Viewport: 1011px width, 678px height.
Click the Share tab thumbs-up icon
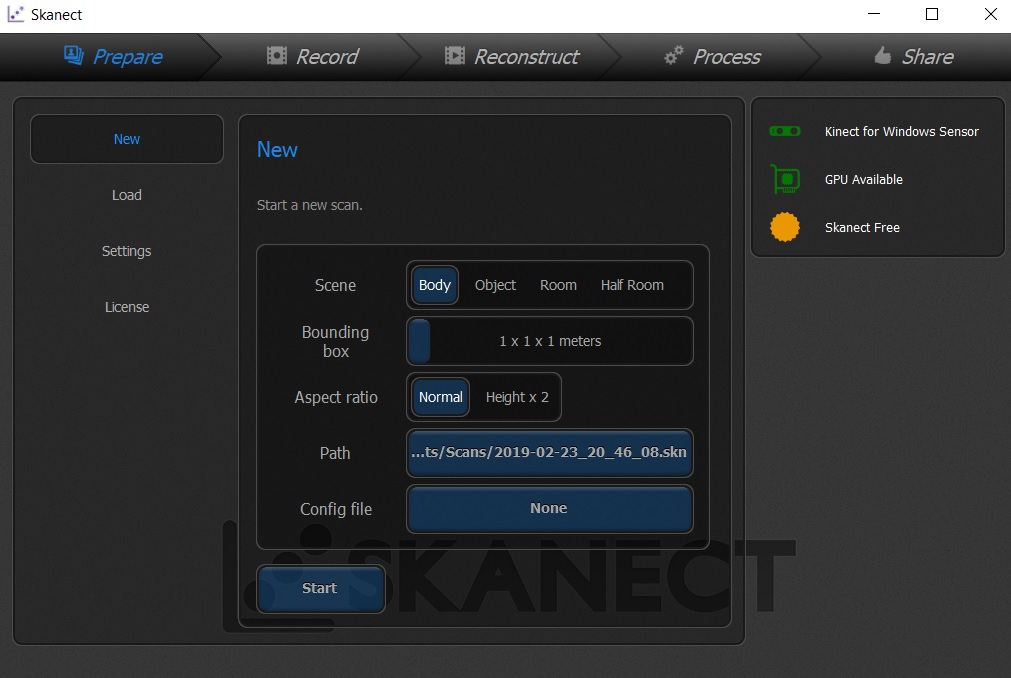pos(883,56)
